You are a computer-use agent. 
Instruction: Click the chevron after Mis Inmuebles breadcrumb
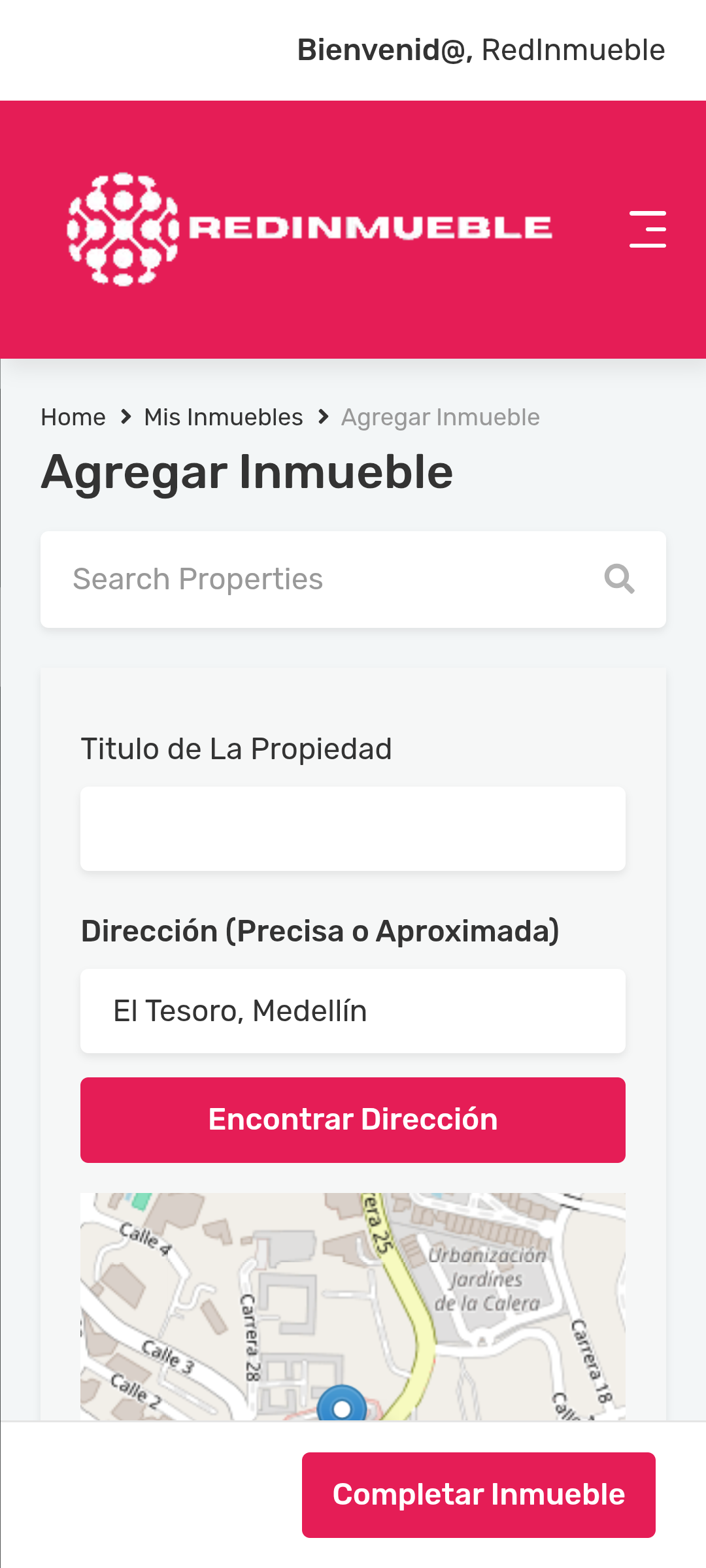point(323,417)
